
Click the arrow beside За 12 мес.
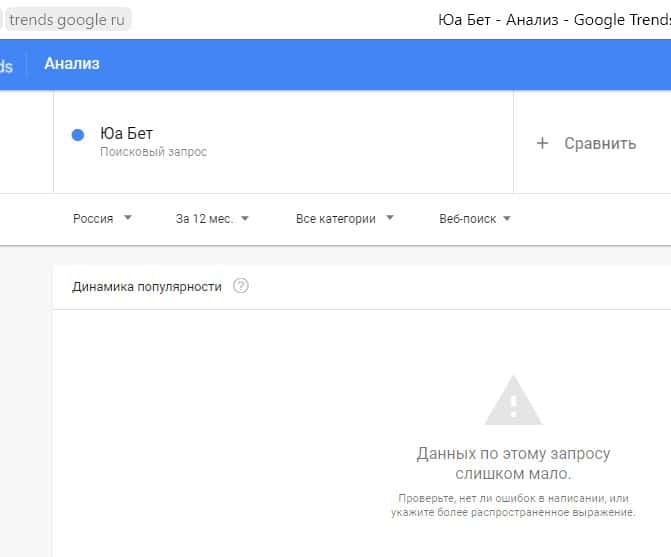coord(245,218)
